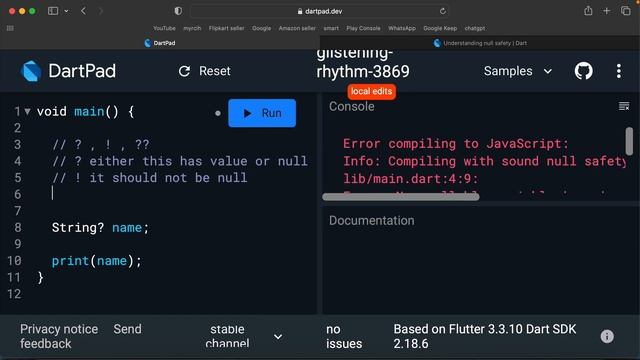Click the 'void main() {' code line
This screenshot has height=360, width=640.
pyautogui.click(x=85, y=111)
